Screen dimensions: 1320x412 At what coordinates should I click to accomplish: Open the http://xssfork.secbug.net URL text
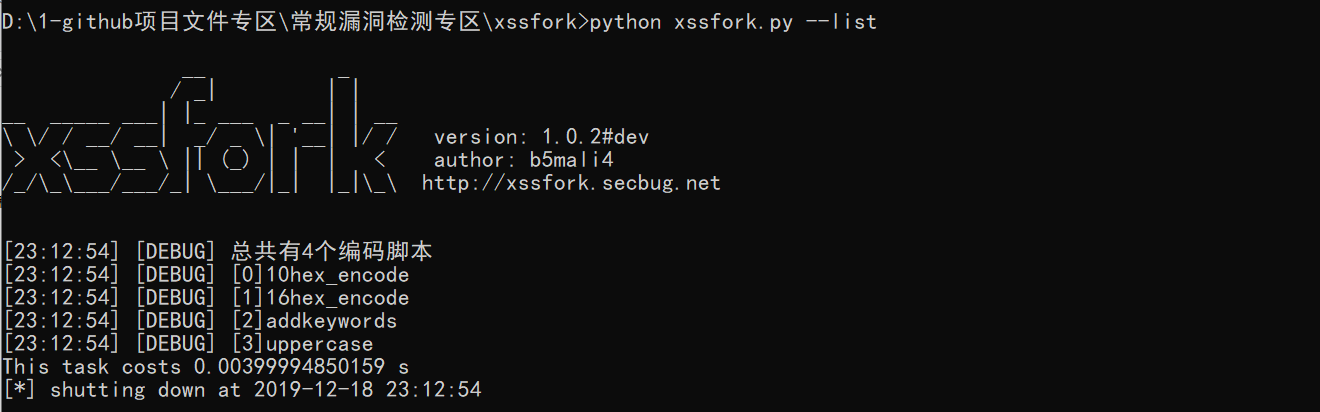571,183
